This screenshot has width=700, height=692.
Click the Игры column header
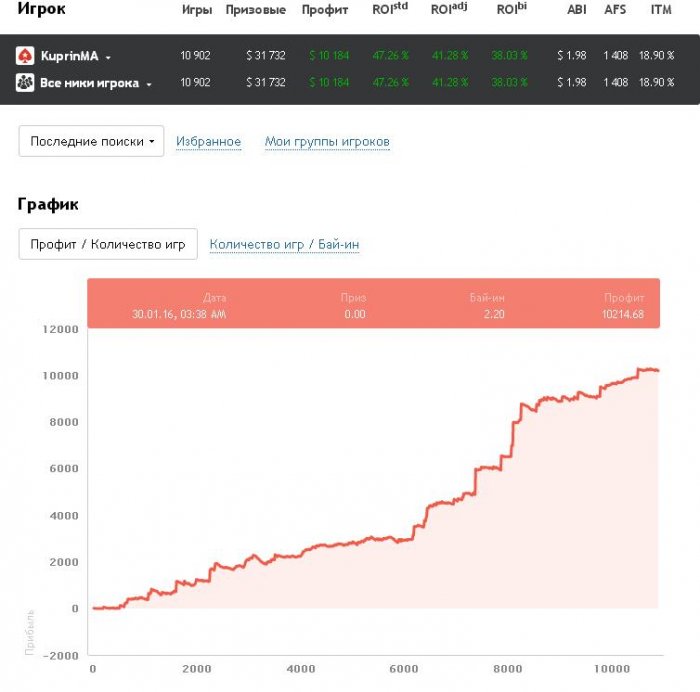196,10
